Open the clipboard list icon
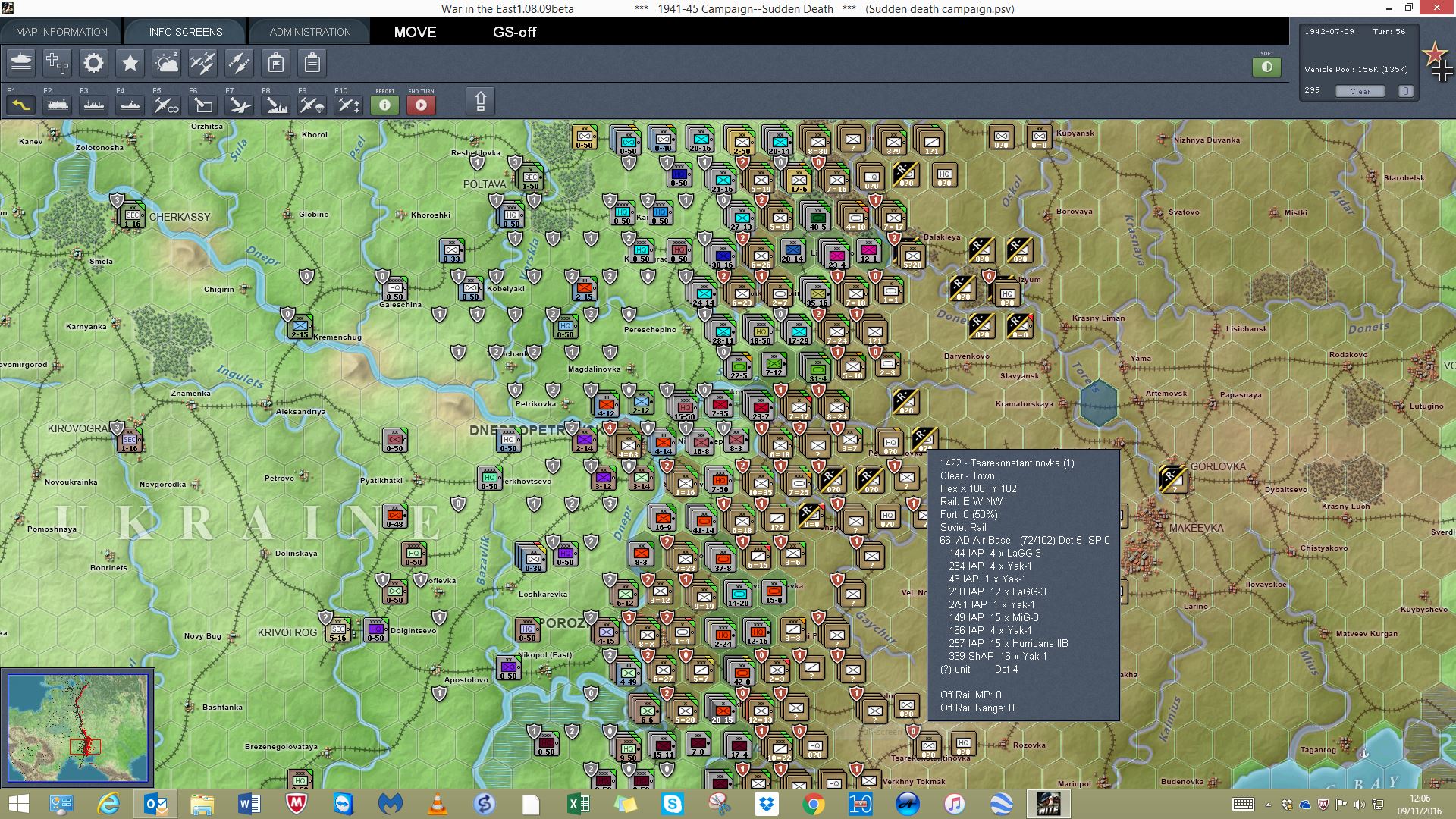 (312, 63)
